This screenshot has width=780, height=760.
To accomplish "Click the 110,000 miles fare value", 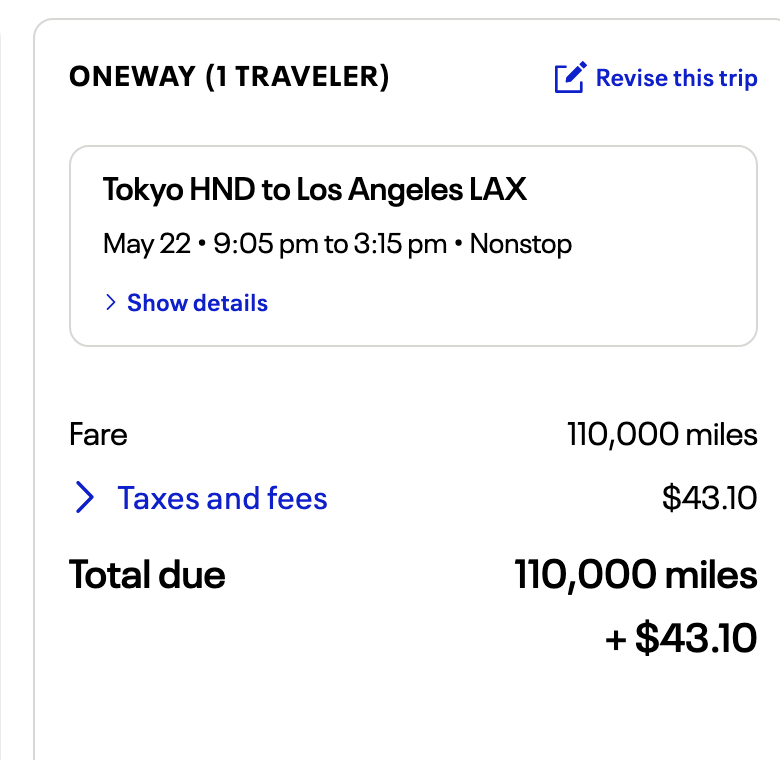I will click(661, 435).
